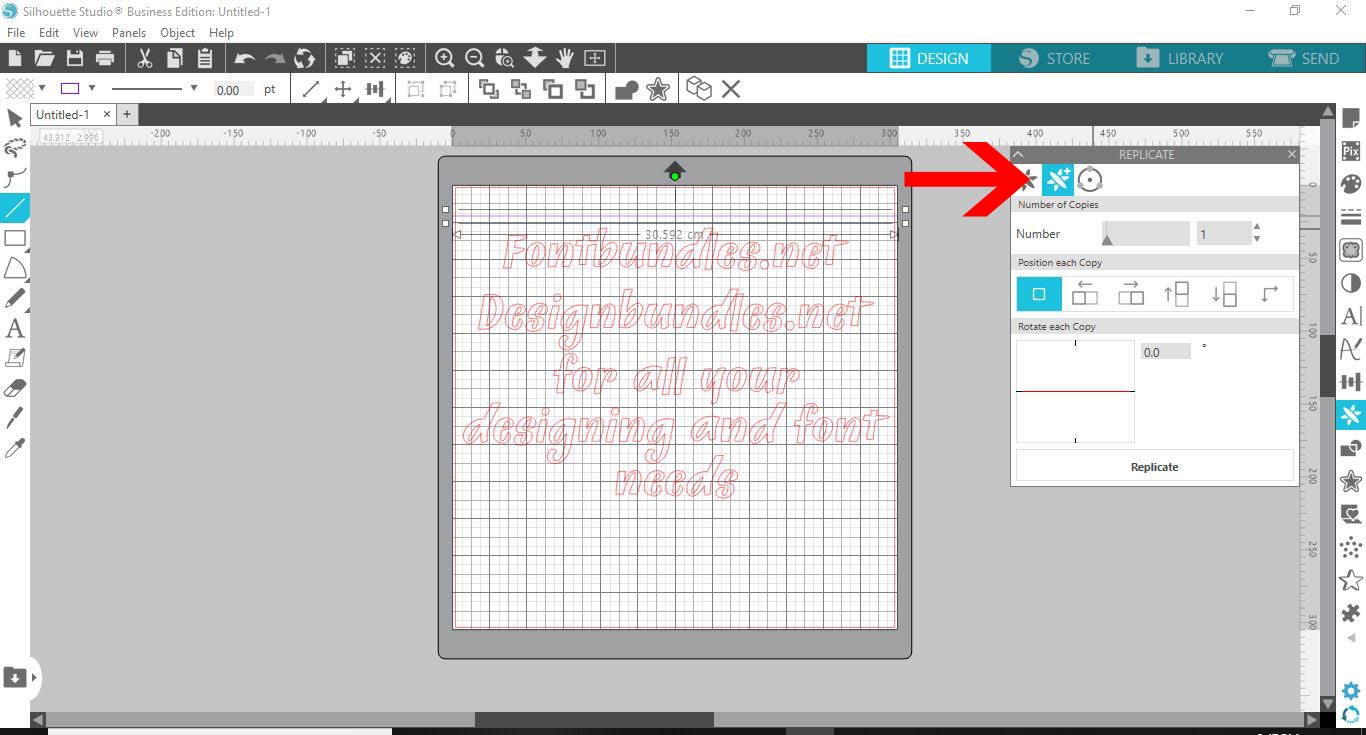Select the Duplicate Below position option
1366x735 pixels.
1223,294
